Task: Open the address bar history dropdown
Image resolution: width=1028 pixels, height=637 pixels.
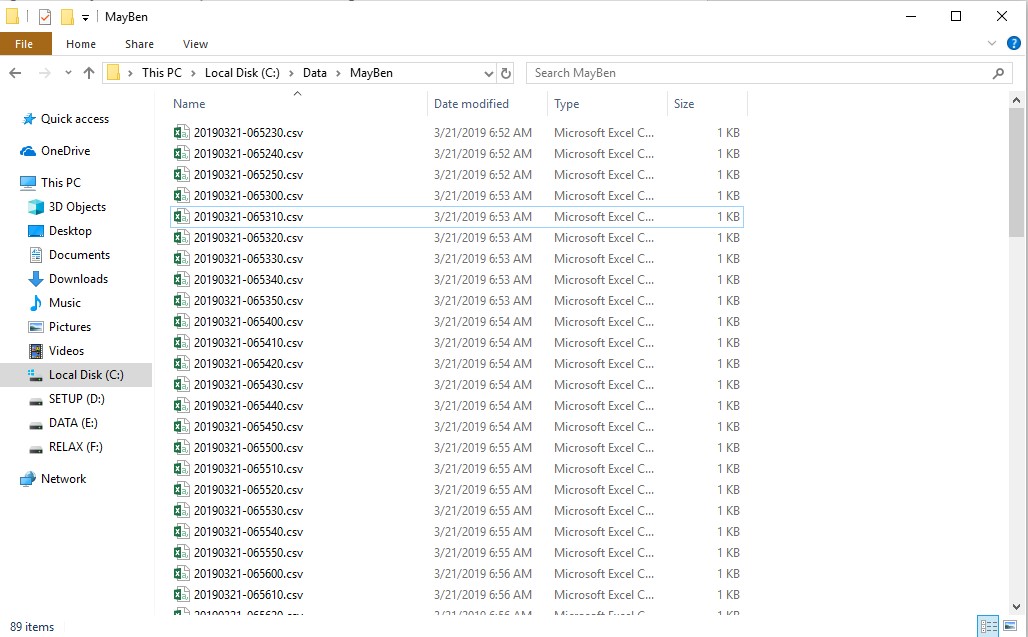Action: [488, 73]
